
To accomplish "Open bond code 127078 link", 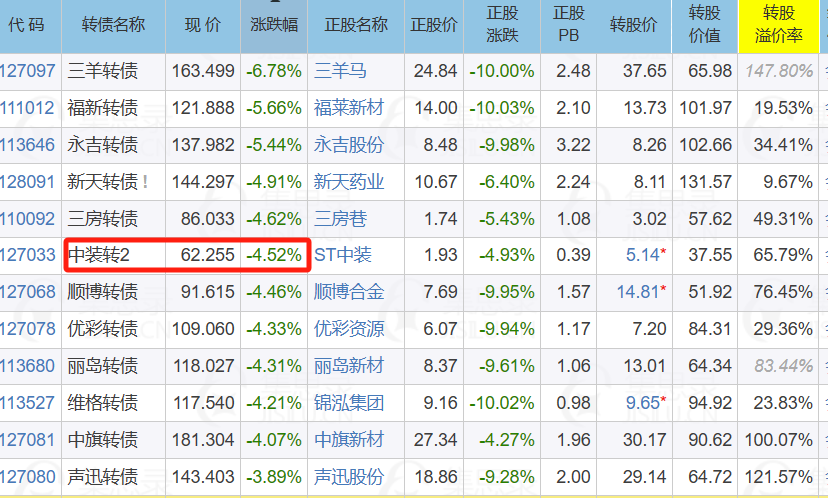I will [27, 328].
